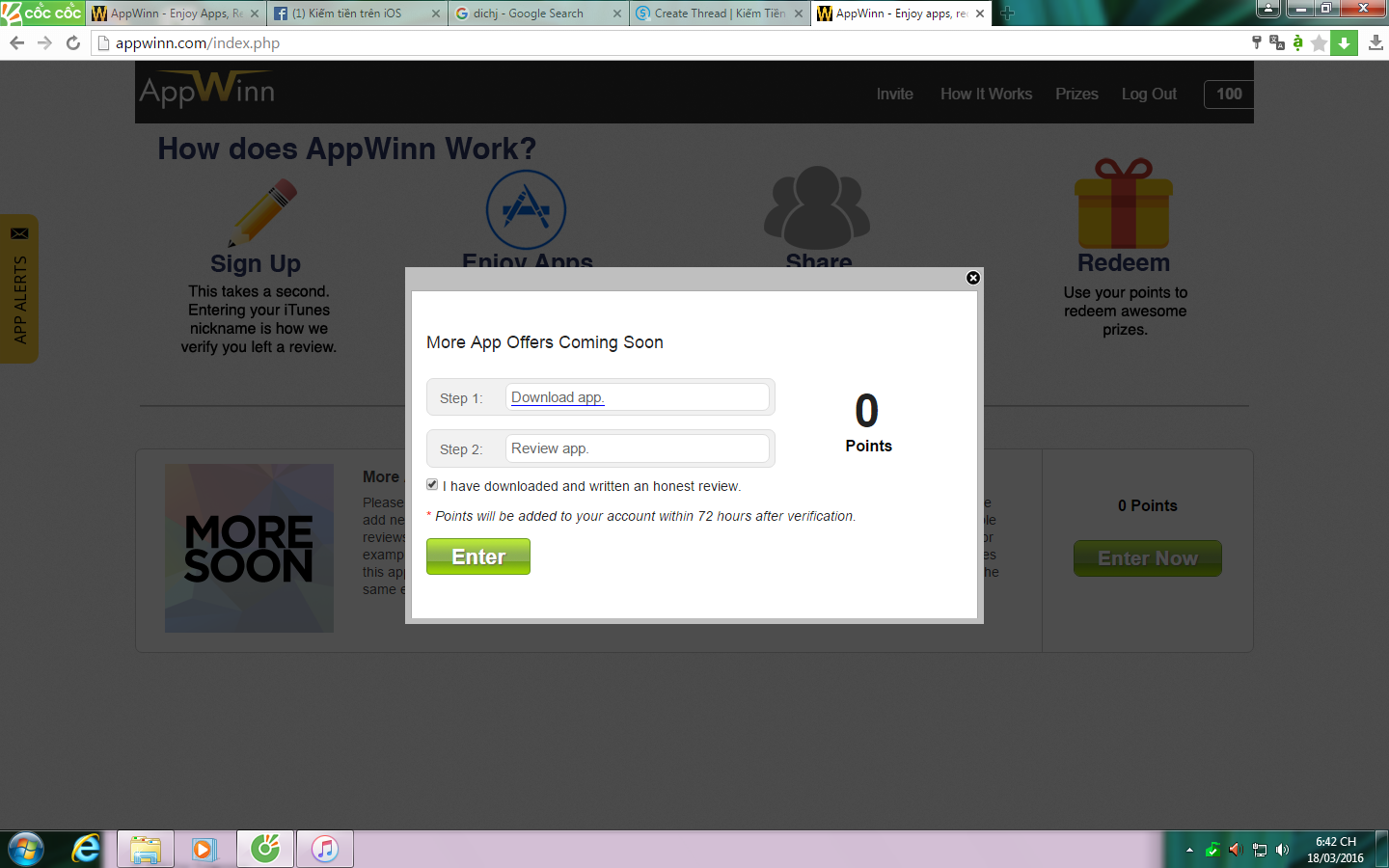Close the active AppWinn tab

(x=980, y=14)
